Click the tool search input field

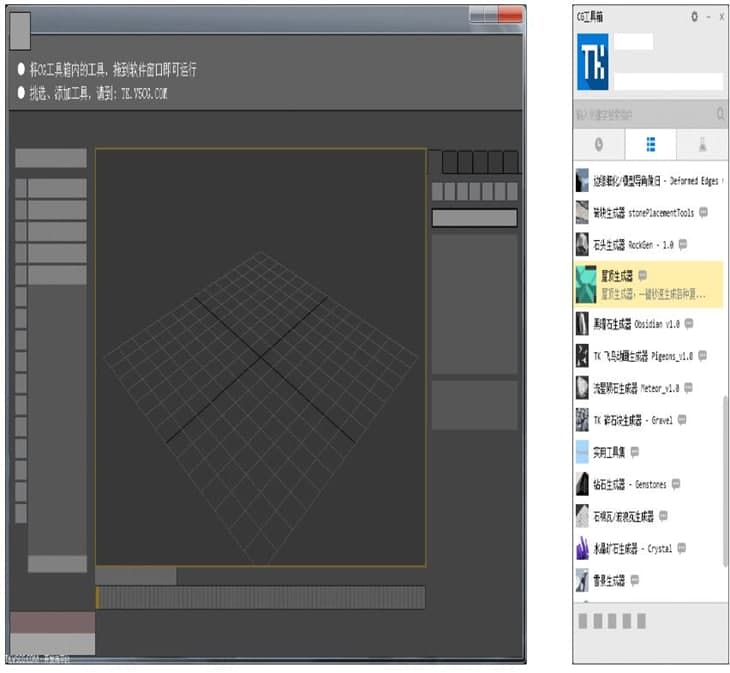(x=642, y=114)
